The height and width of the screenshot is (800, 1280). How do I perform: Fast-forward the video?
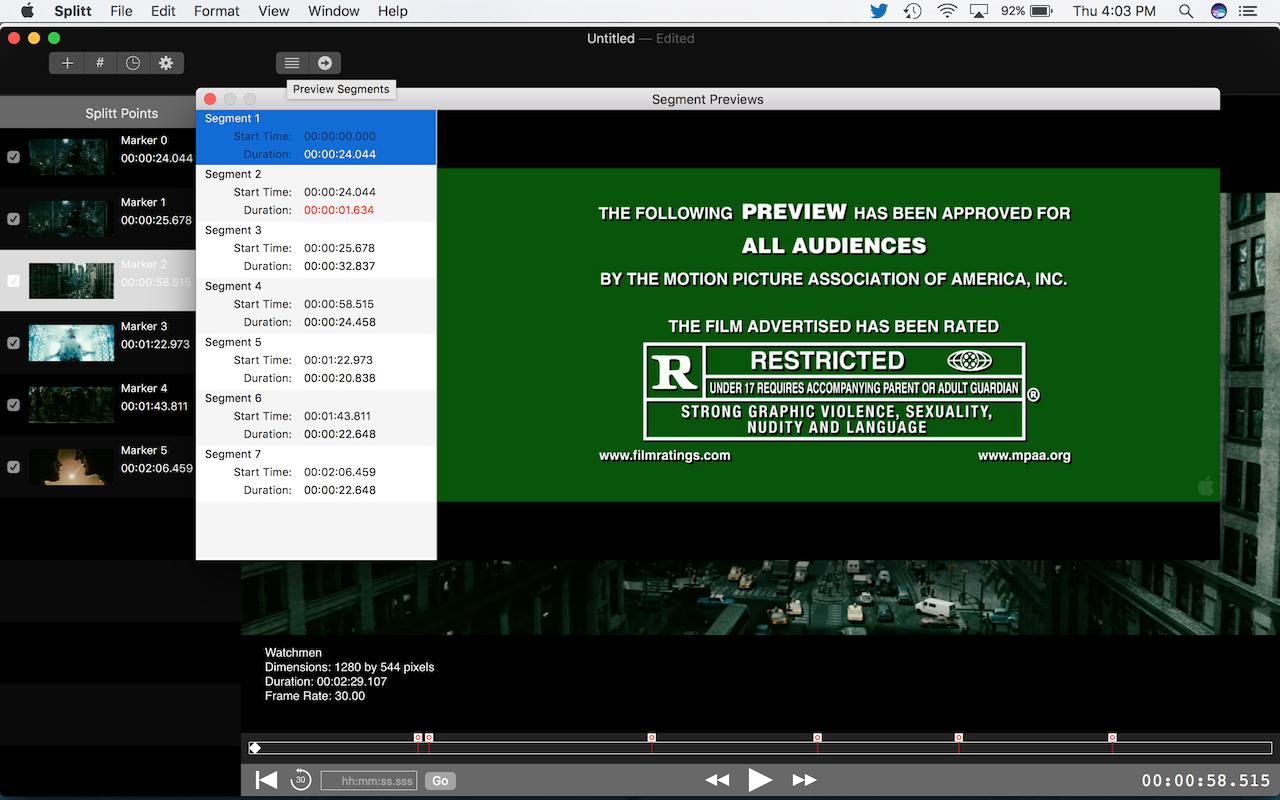click(x=804, y=780)
